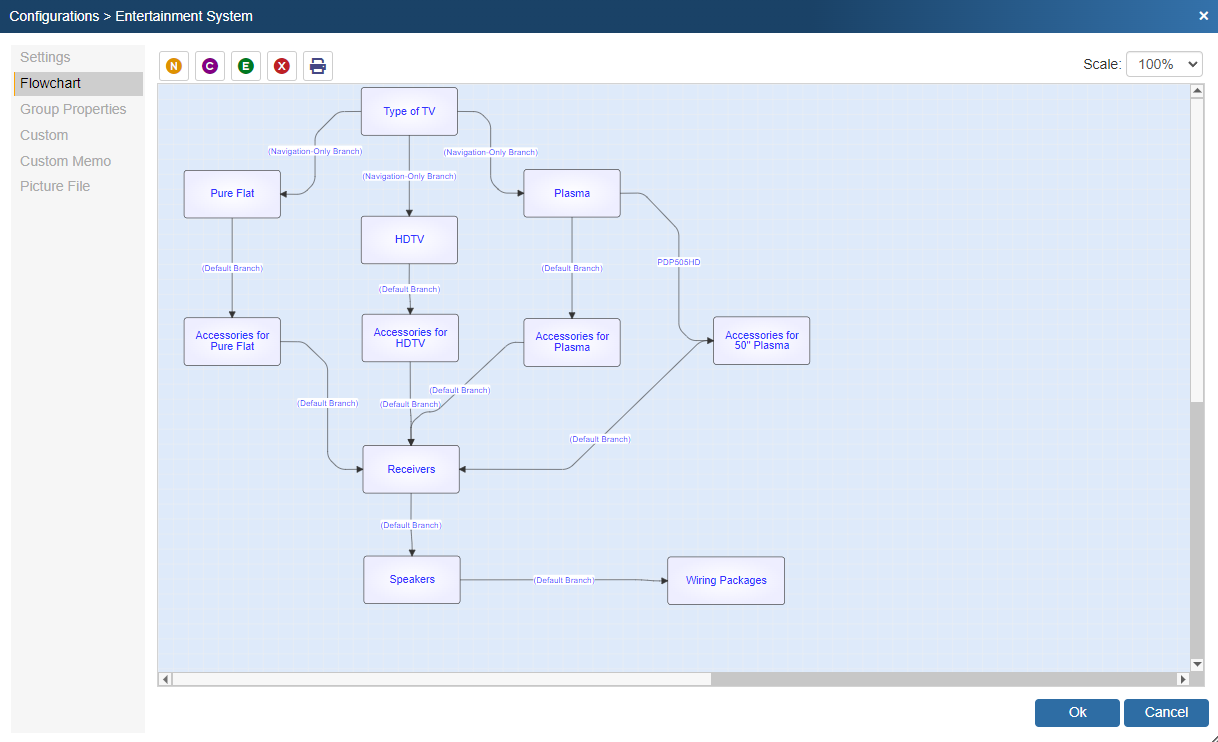Open the Custom Memo section
1218x742 pixels.
point(65,161)
